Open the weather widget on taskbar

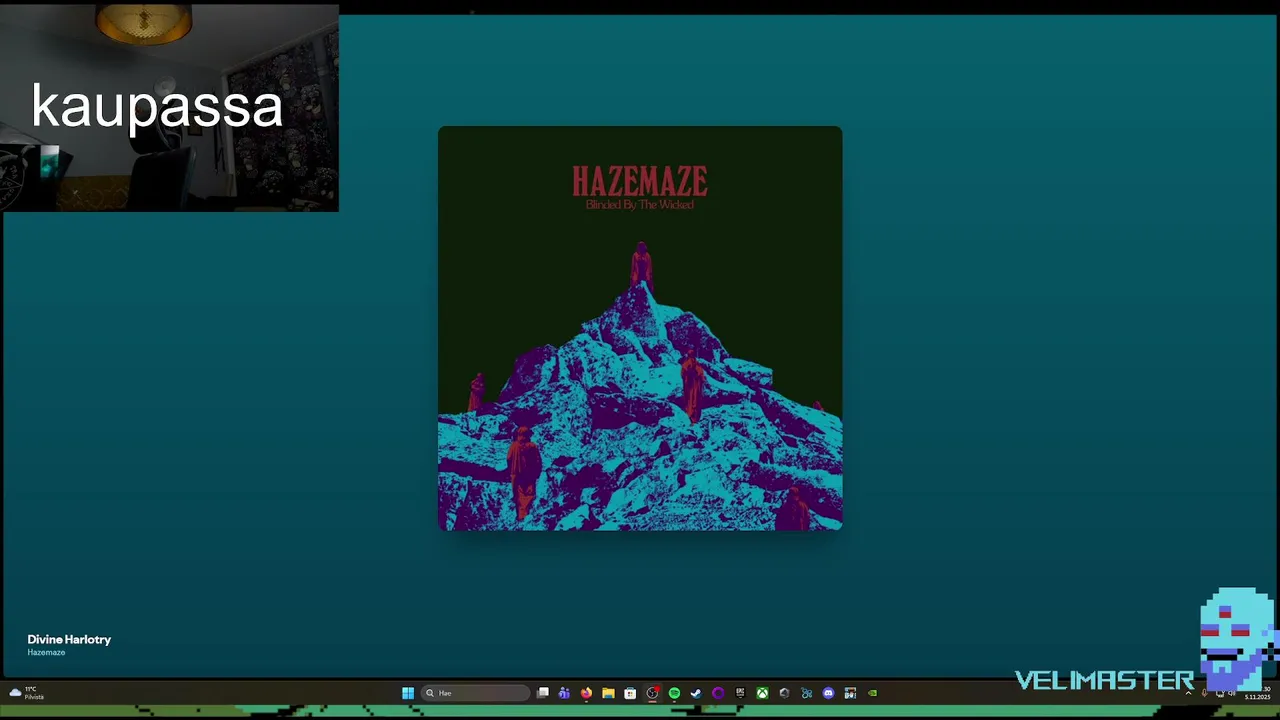25,693
